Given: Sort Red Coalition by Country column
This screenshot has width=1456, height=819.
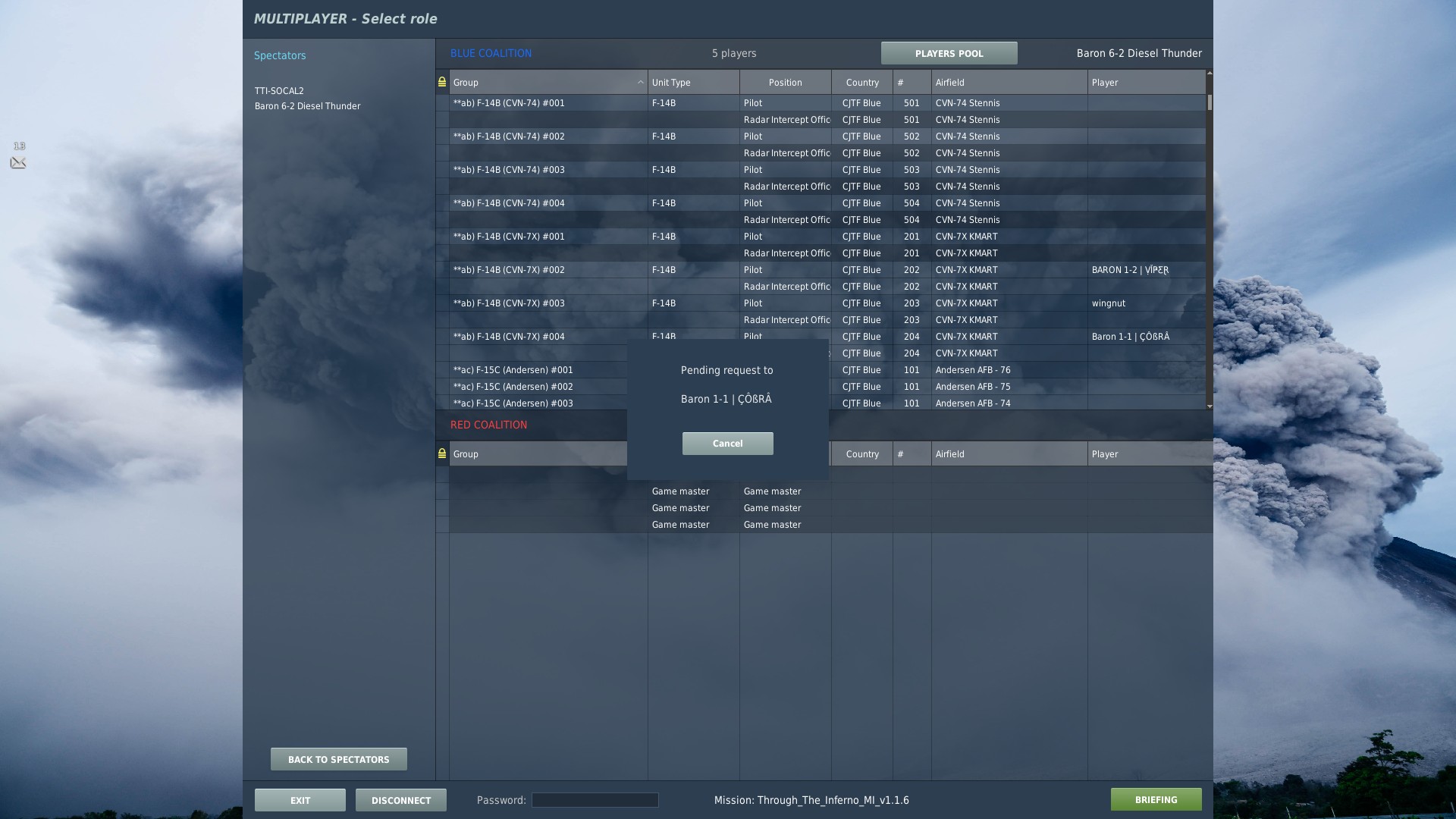Looking at the screenshot, I should [861, 453].
